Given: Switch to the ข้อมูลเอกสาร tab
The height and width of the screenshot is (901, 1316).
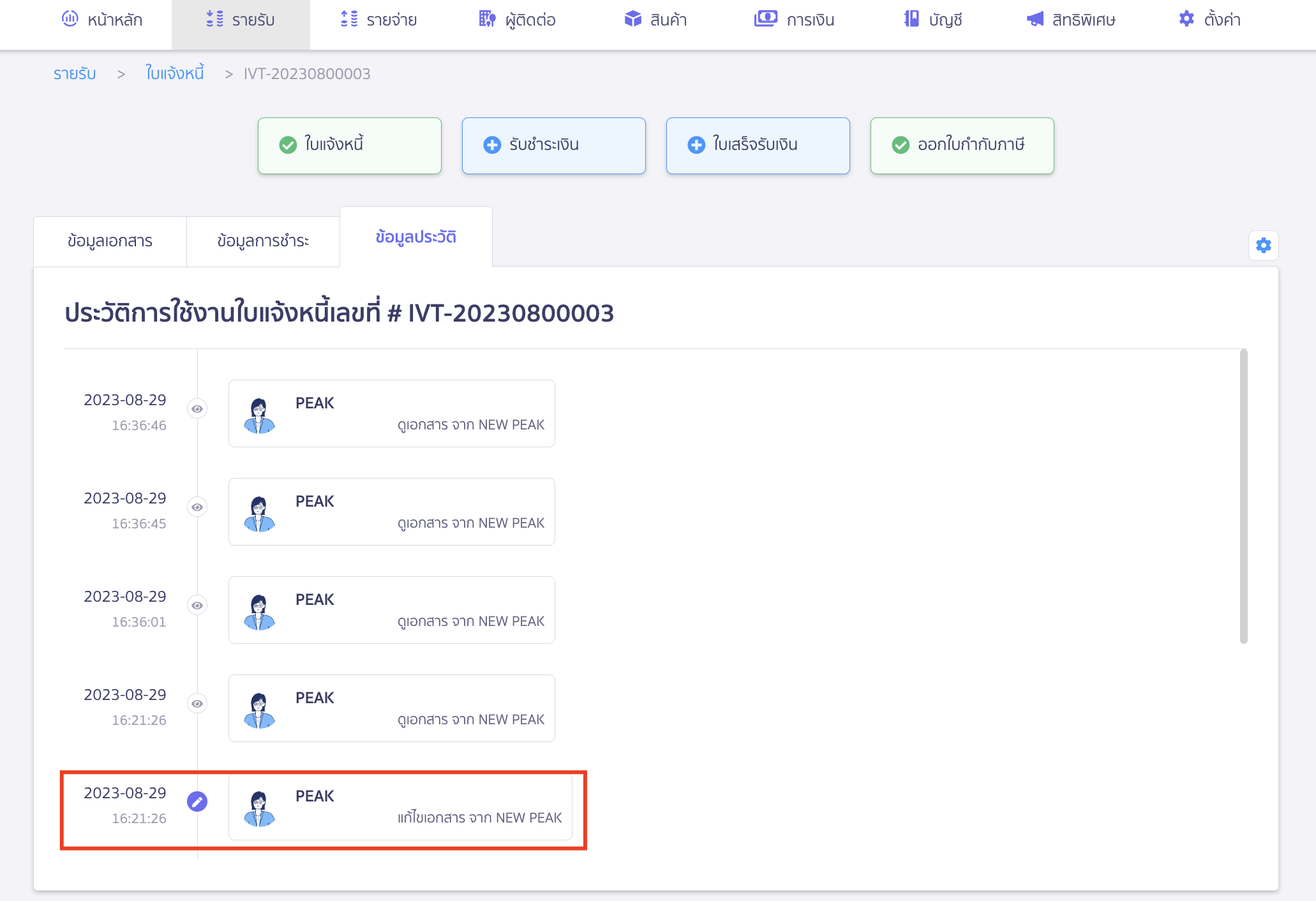Looking at the screenshot, I should point(110,241).
